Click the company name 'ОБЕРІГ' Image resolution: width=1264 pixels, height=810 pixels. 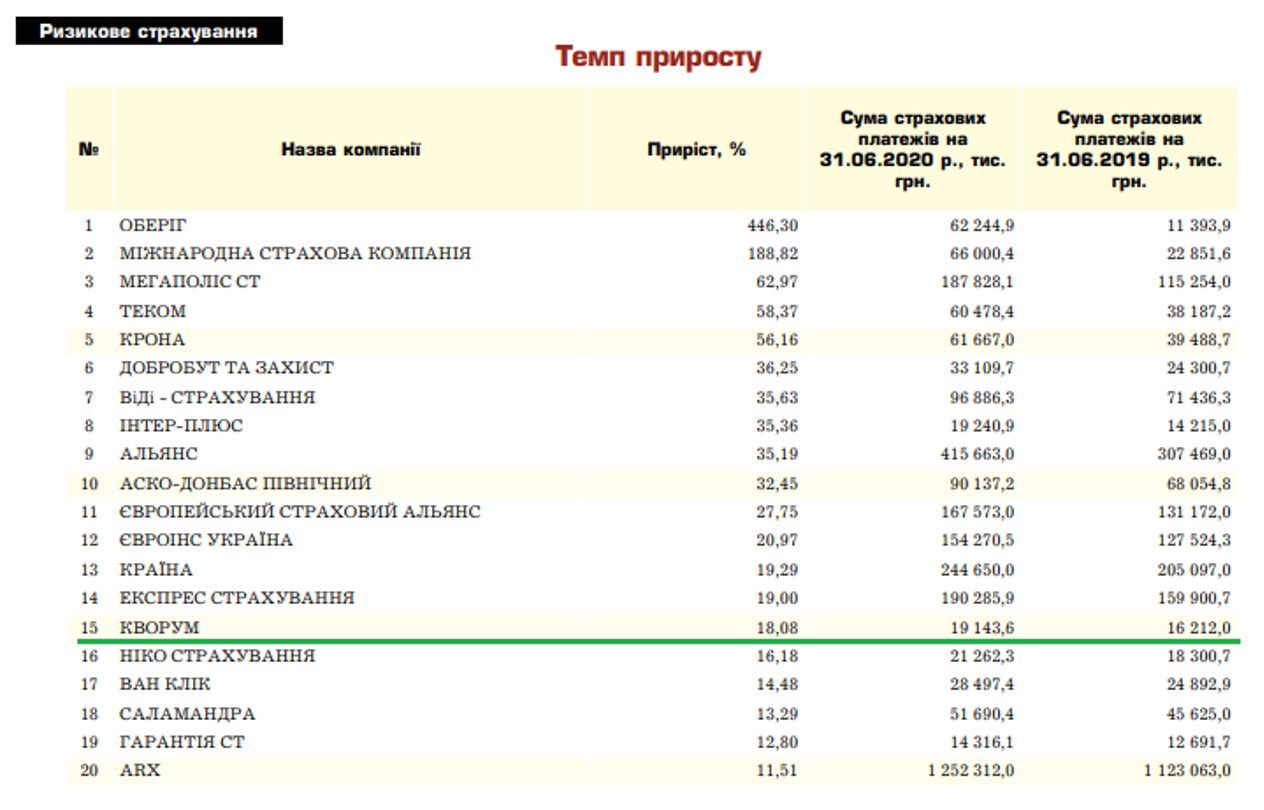(152, 225)
